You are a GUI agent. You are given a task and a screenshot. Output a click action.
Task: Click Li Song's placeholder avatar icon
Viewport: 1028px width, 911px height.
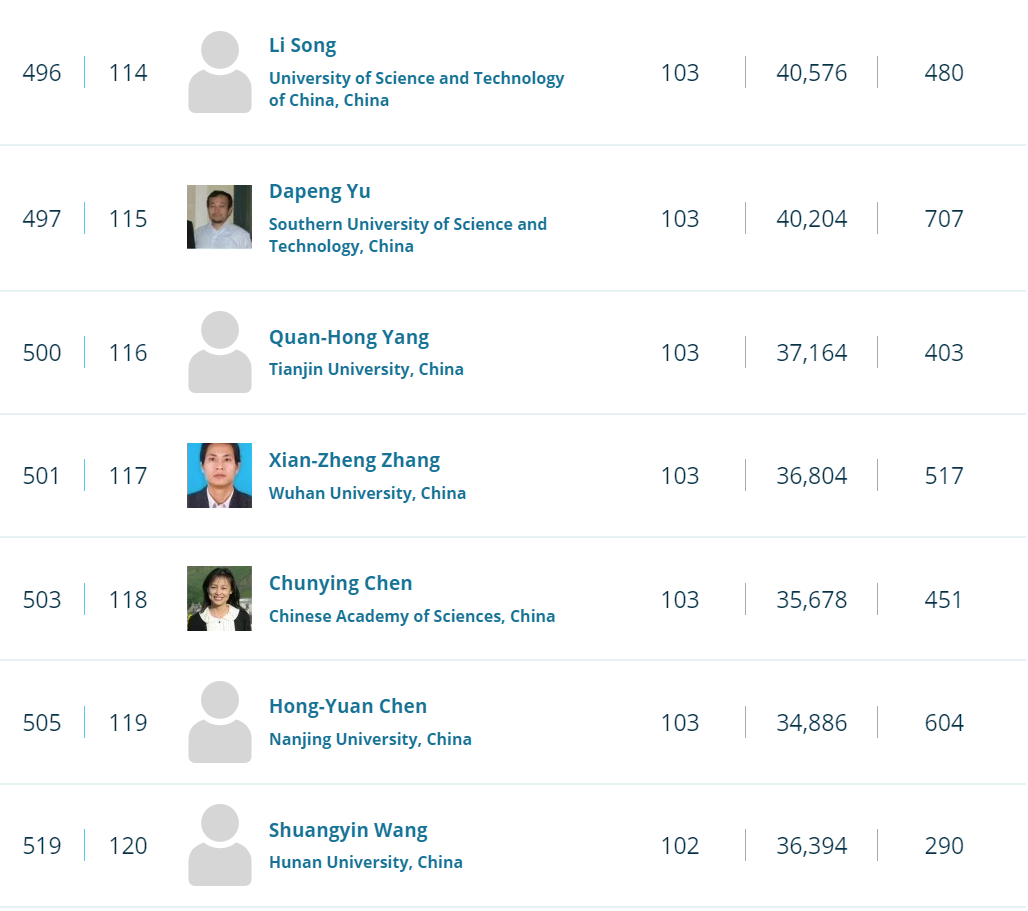tap(220, 72)
